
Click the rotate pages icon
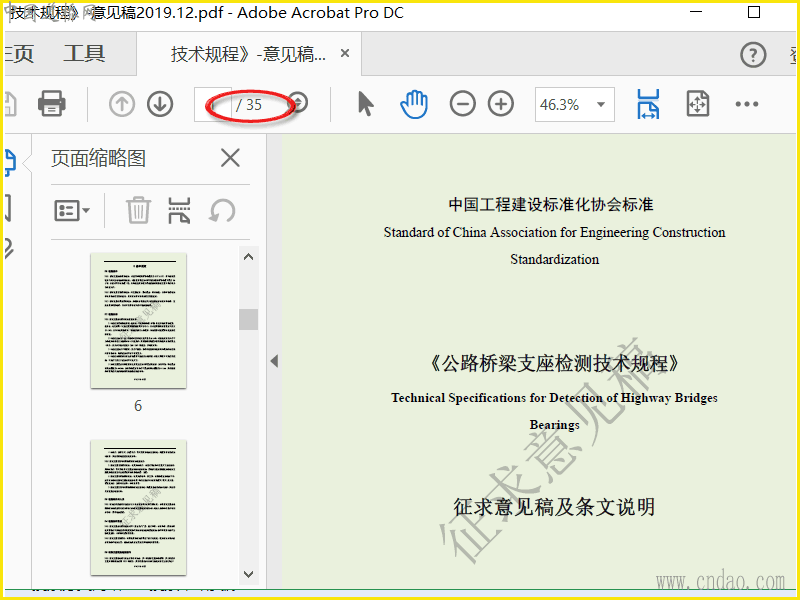point(222,210)
